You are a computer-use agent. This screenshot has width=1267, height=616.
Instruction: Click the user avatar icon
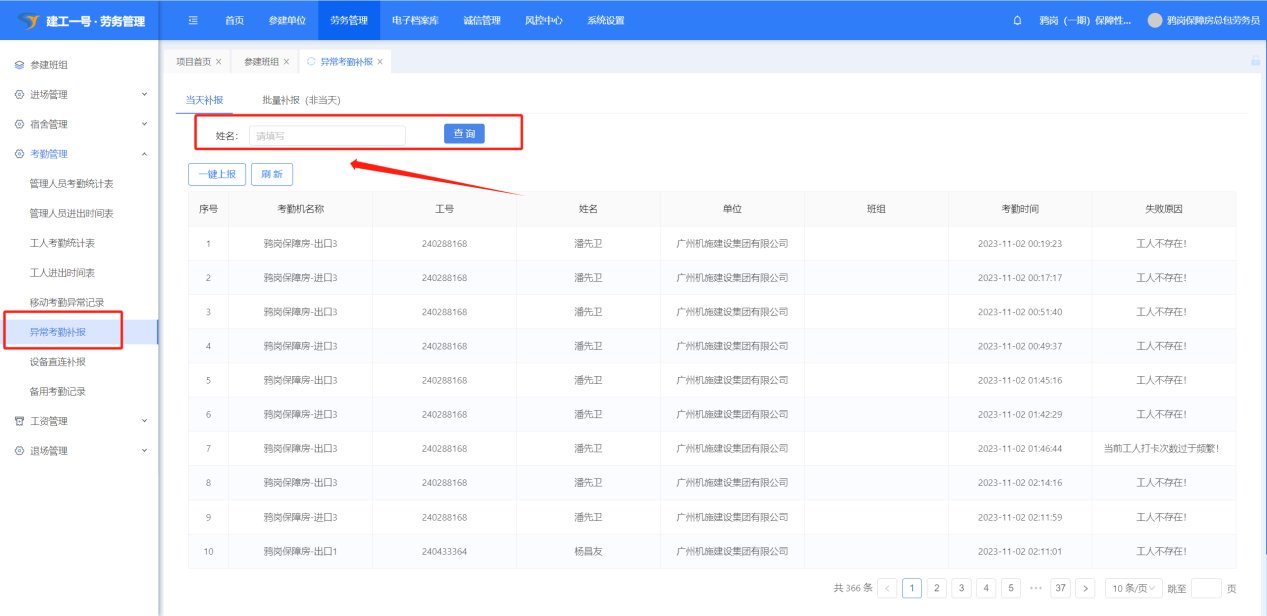point(1155,20)
